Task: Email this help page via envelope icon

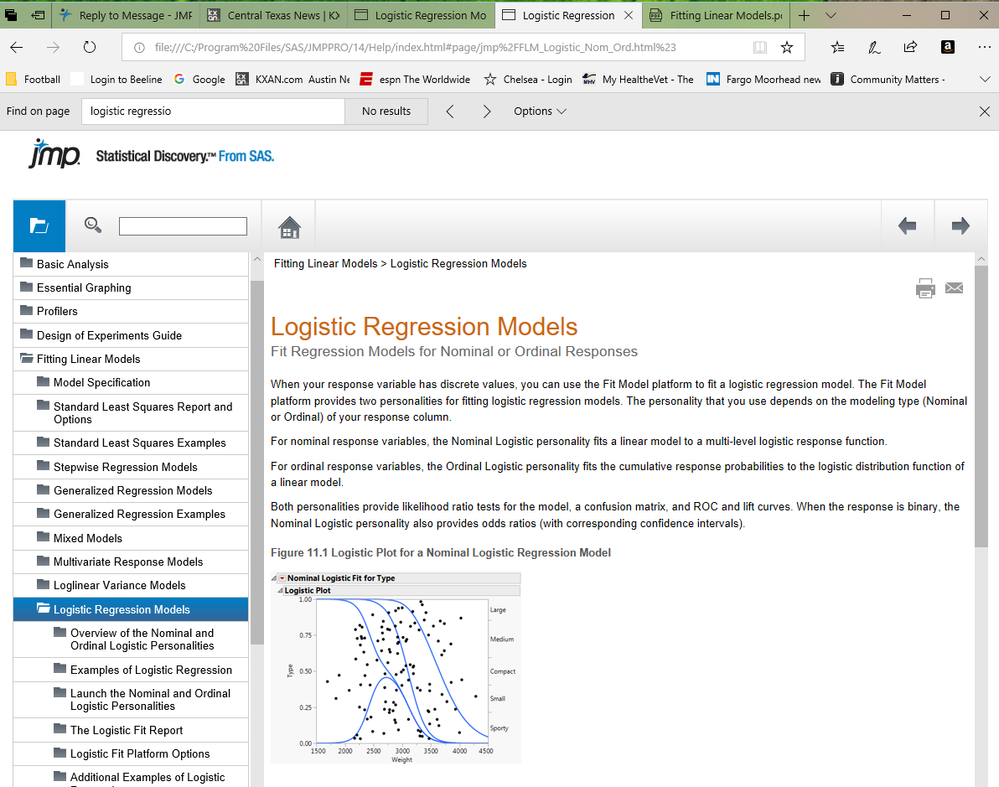Action: coord(954,288)
